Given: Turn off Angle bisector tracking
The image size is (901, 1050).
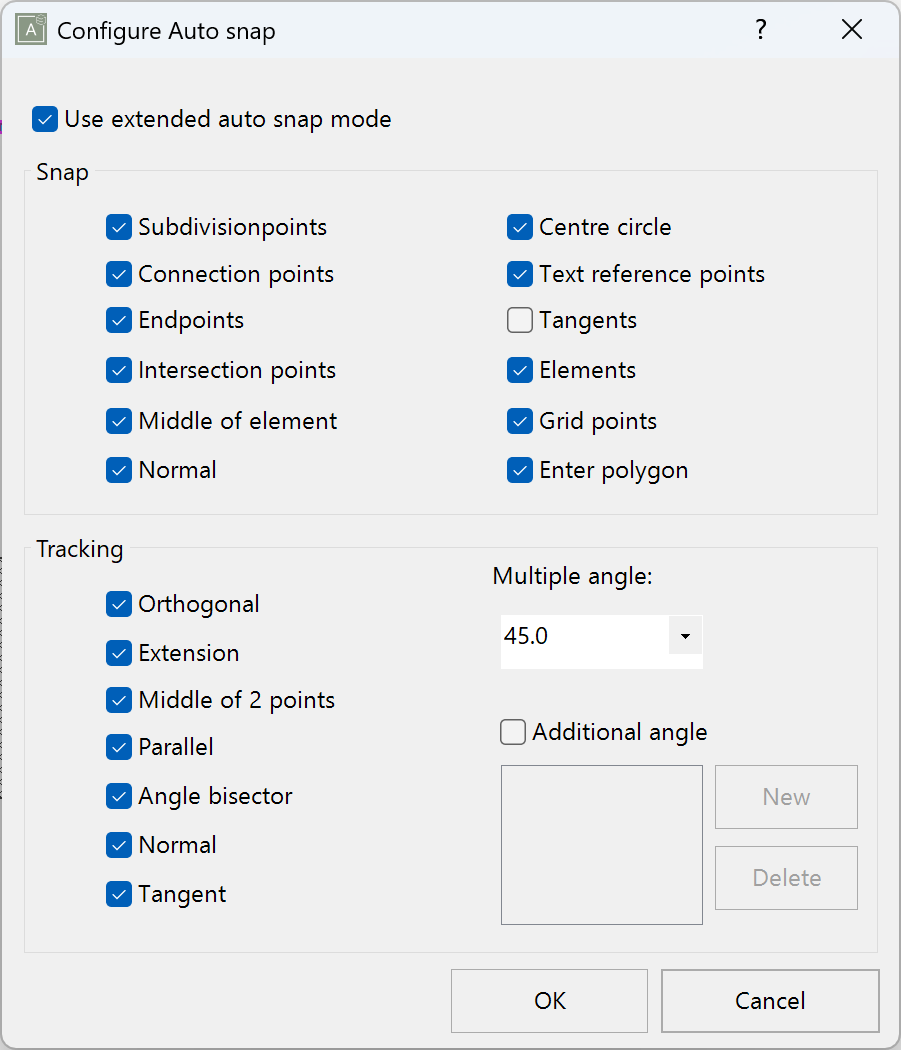Looking at the screenshot, I should point(119,796).
